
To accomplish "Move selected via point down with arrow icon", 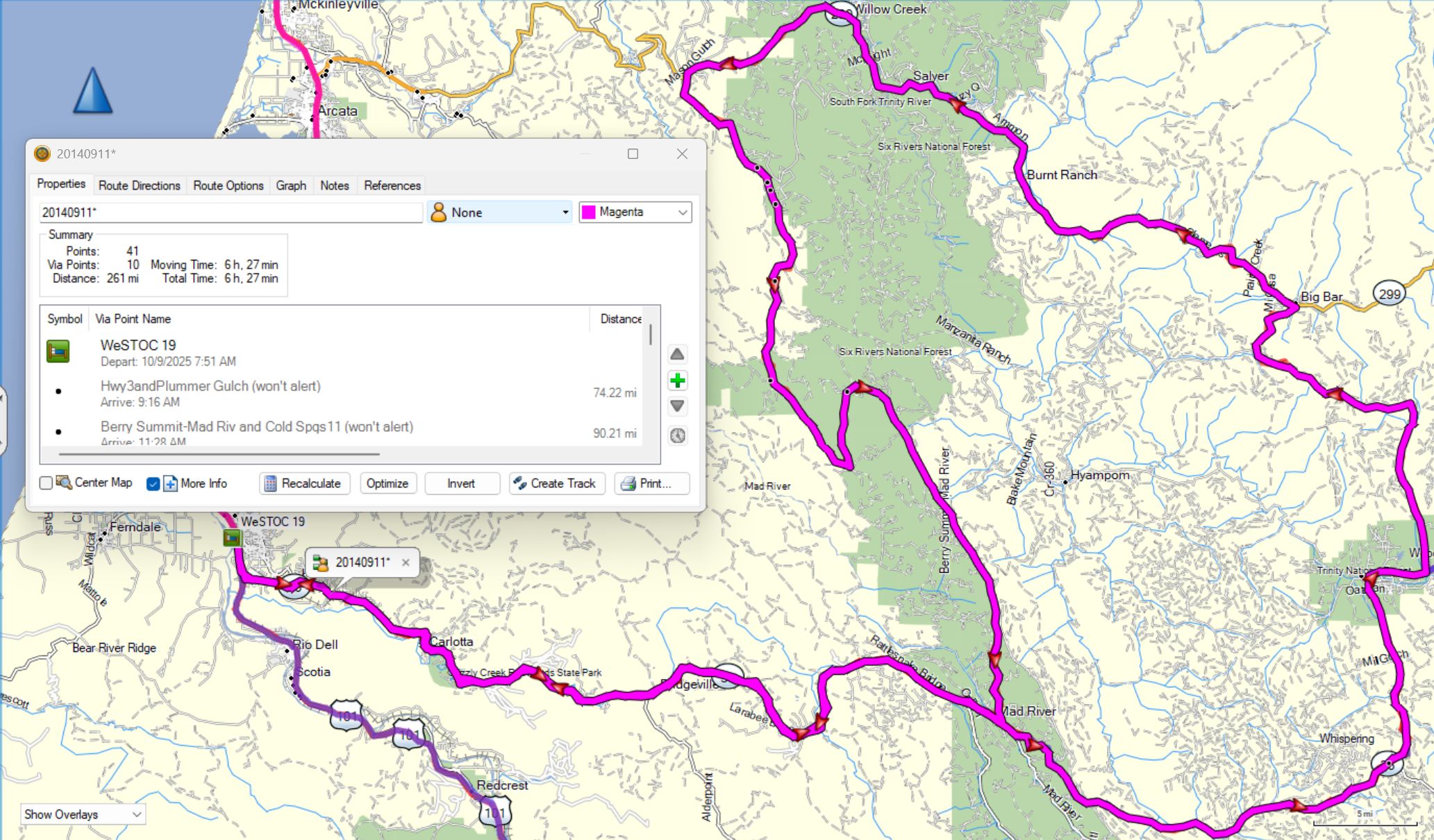I will pos(677,406).
